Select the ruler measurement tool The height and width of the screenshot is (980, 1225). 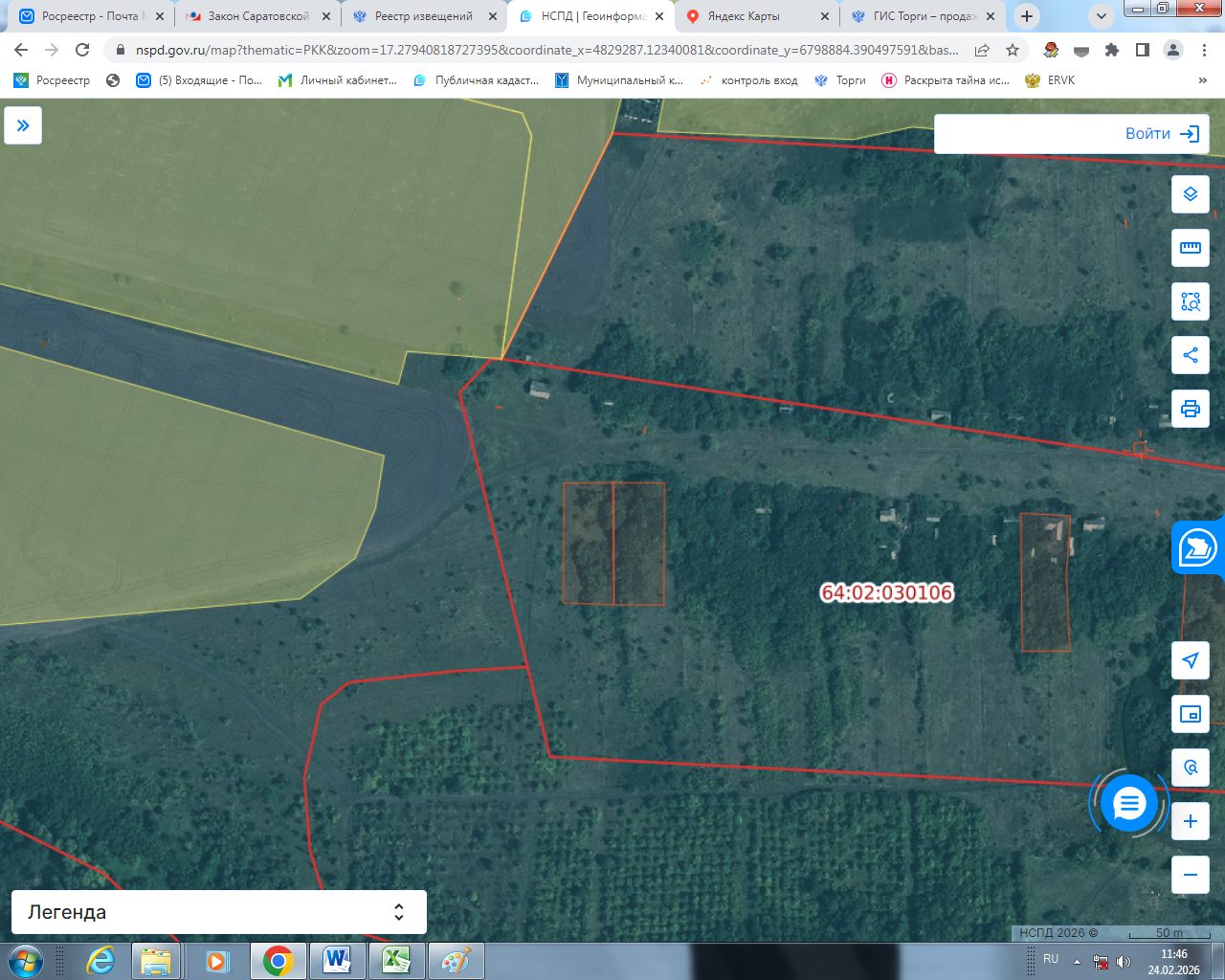pos(1191,248)
